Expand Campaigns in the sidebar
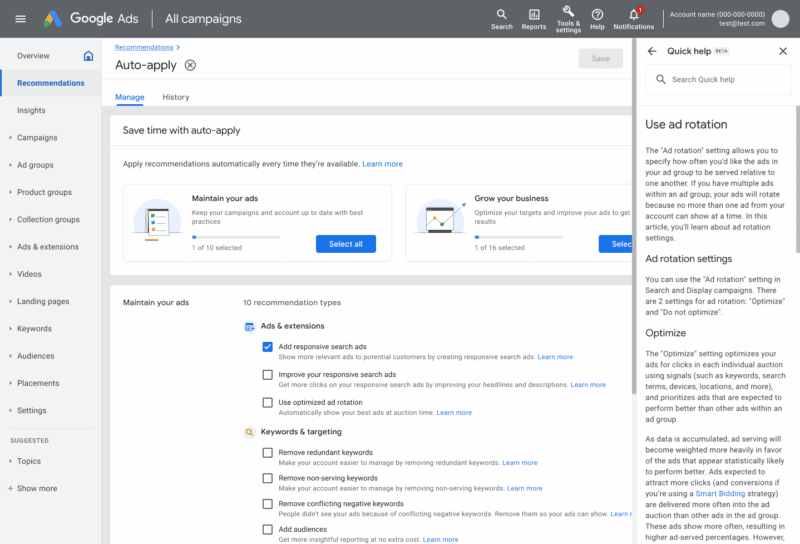 37,138
